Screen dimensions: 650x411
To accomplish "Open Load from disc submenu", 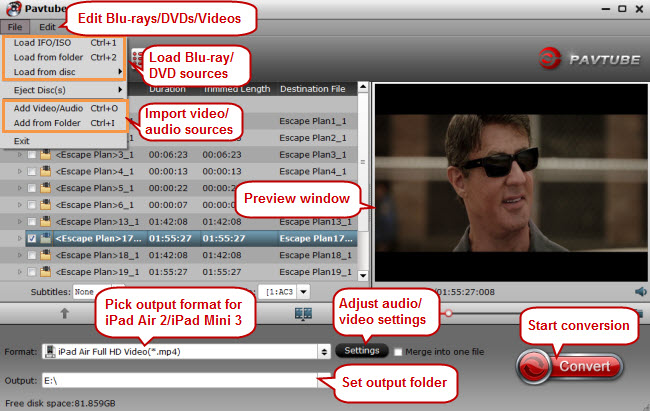I will pos(65,72).
